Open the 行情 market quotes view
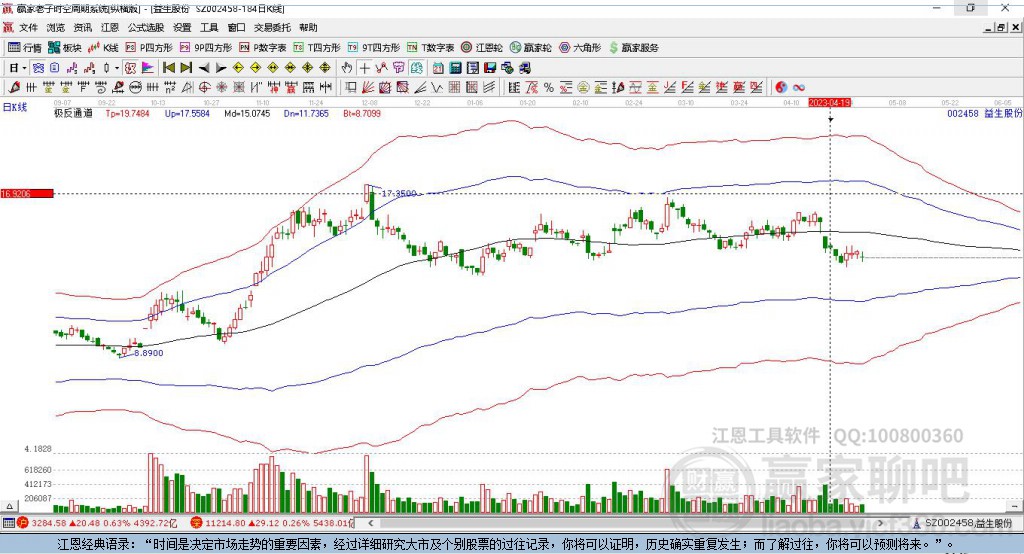The height and width of the screenshot is (554, 1024). 25,48
